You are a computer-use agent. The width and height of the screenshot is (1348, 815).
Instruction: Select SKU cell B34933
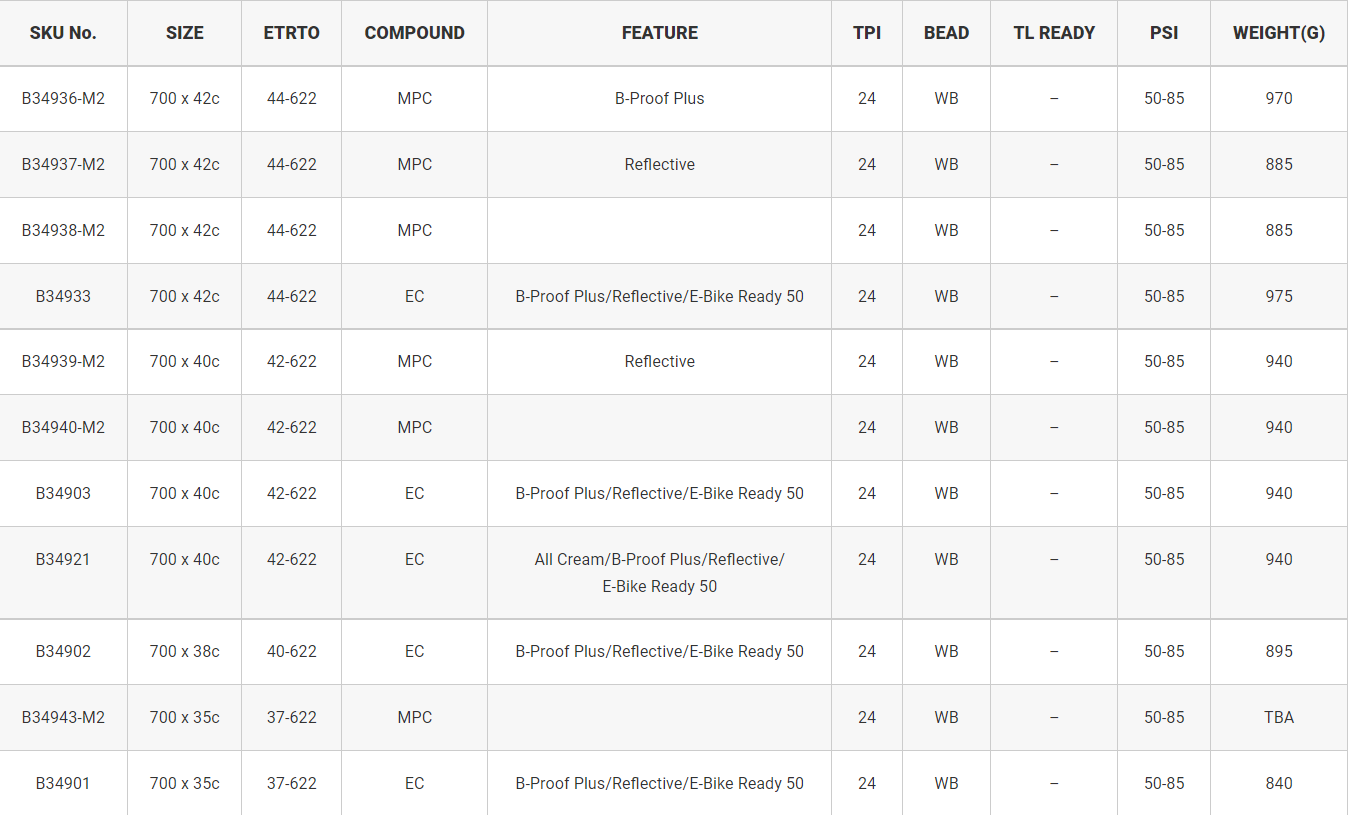click(x=63, y=296)
